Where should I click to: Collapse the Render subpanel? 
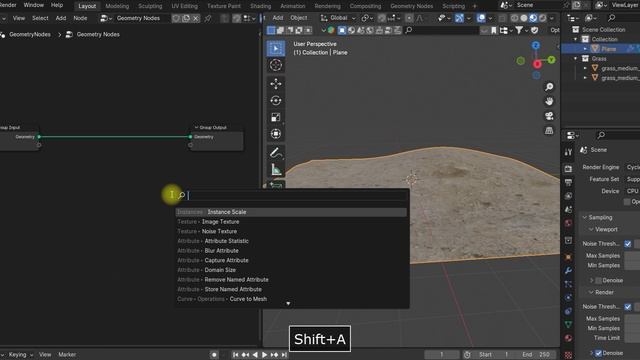[591, 292]
